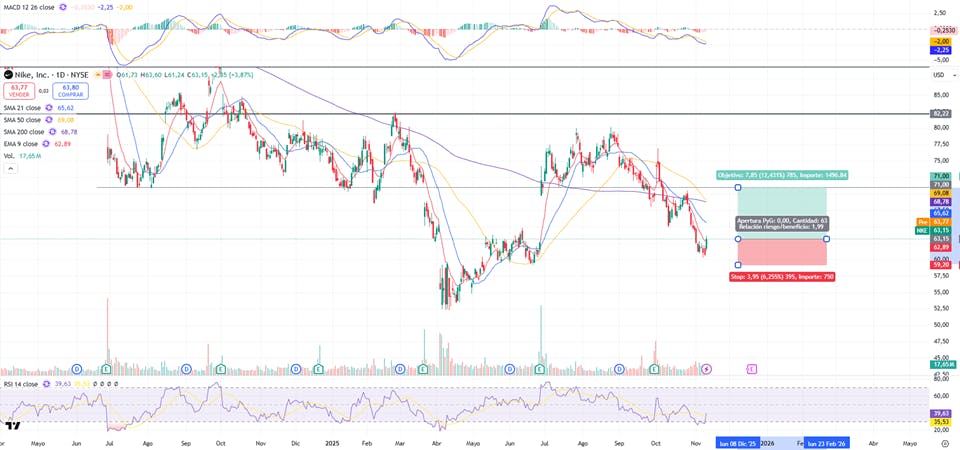
Task: Click the lun 23 Feb '26 date label
Action: click(x=827, y=444)
